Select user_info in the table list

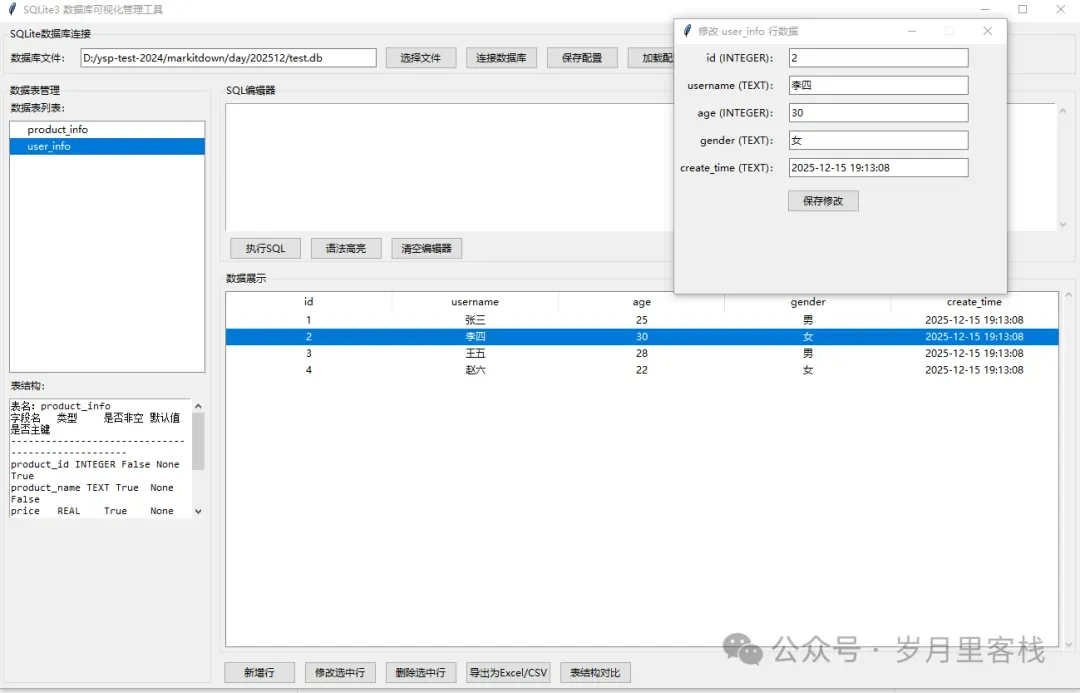click(x=107, y=146)
